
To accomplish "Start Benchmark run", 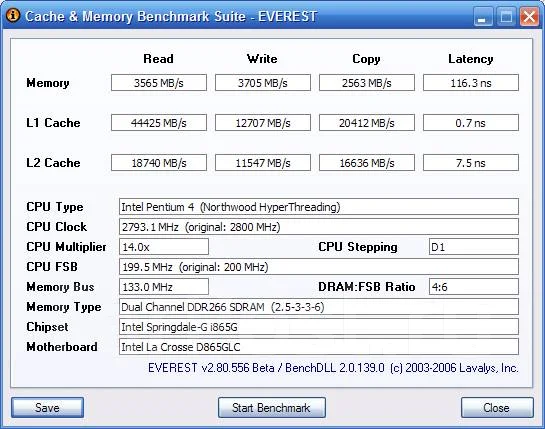I will [271, 407].
